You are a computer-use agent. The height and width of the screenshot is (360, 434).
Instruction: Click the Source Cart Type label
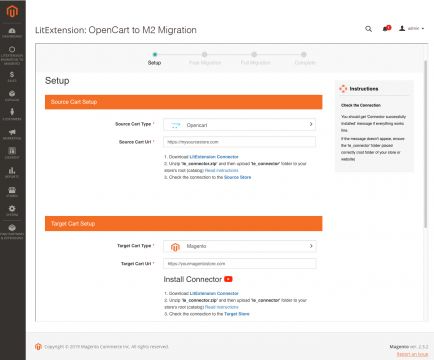(133, 124)
